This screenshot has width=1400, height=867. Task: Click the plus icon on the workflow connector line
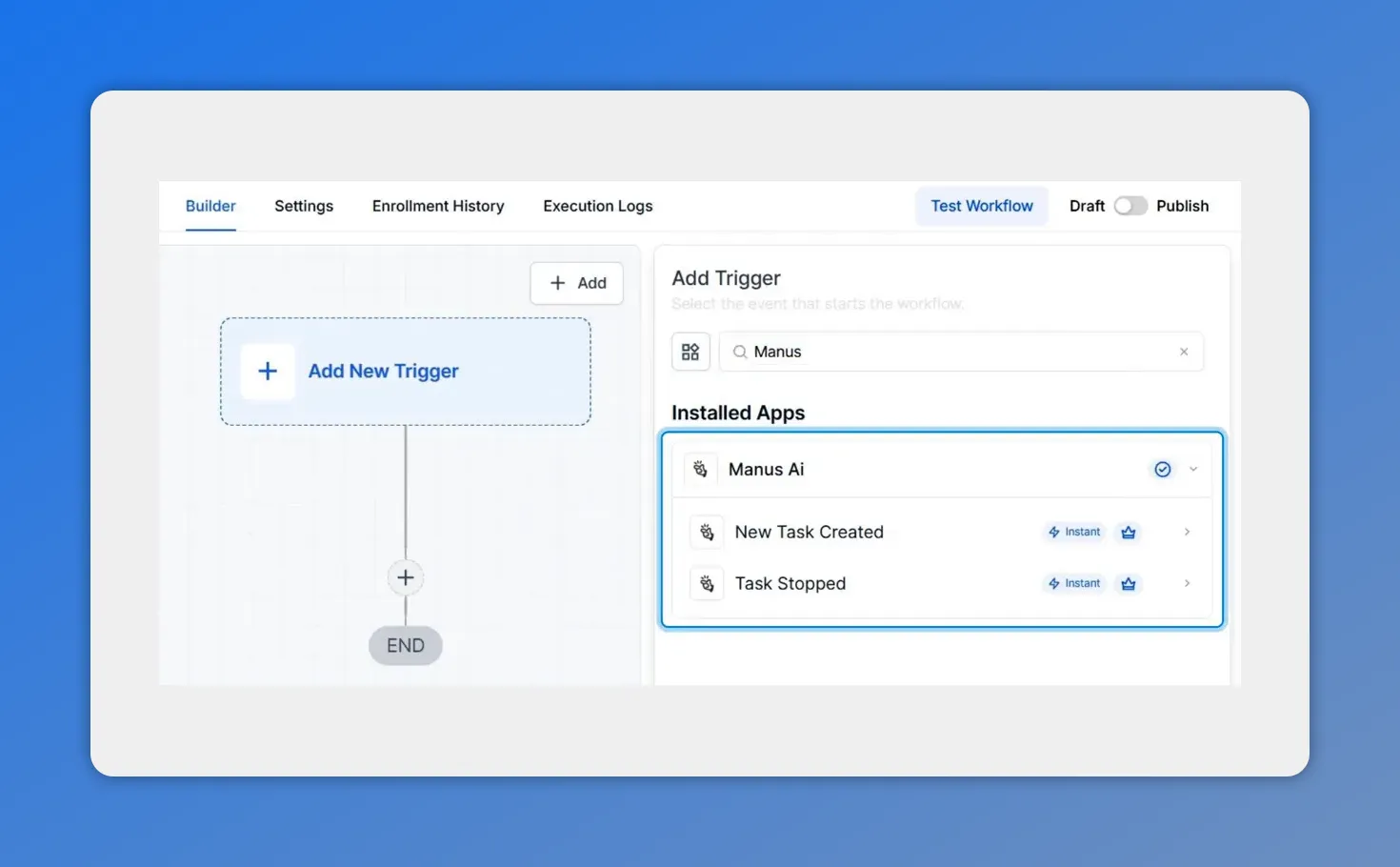405,577
